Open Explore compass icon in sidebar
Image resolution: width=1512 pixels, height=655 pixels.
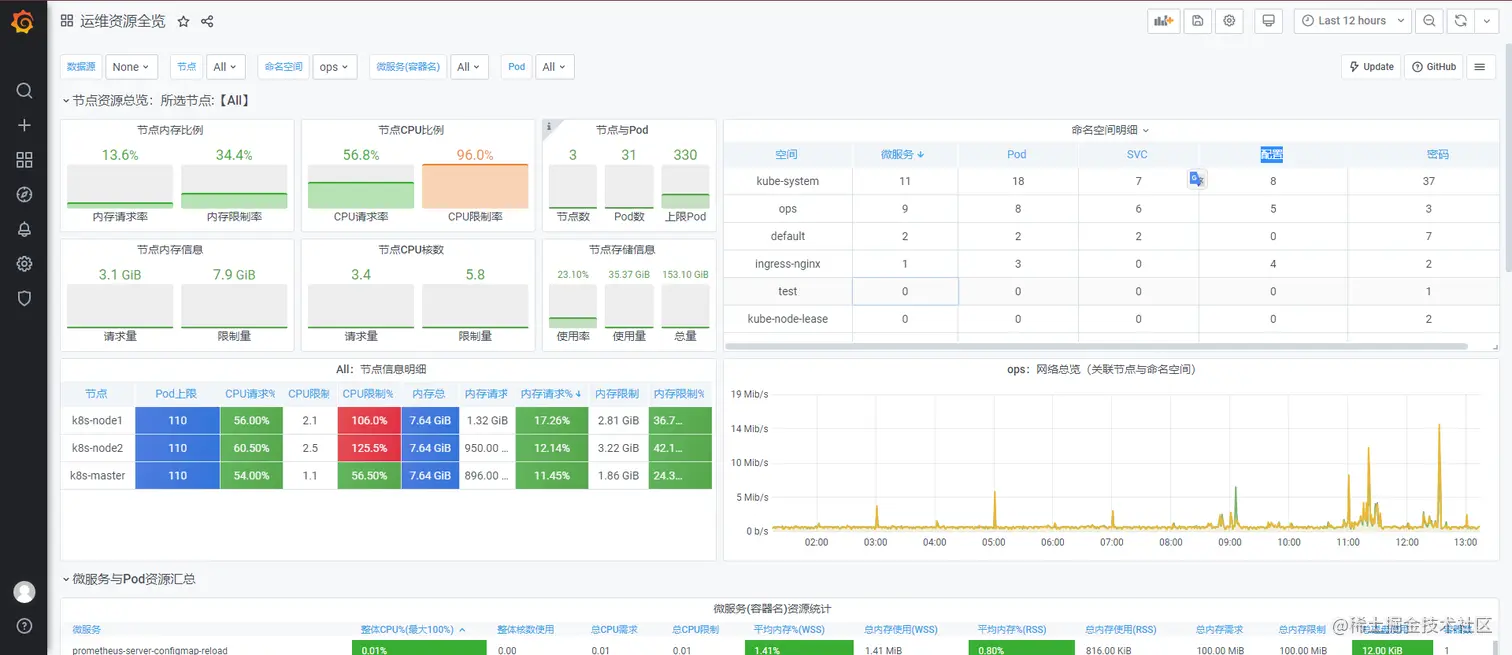click(x=24, y=195)
